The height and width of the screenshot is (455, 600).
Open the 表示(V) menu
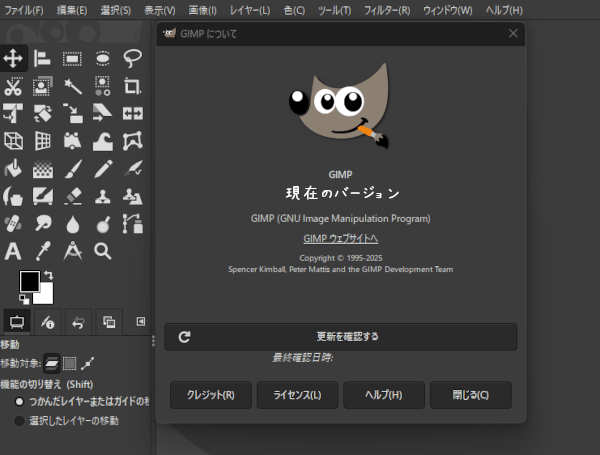(x=160, y=10)
